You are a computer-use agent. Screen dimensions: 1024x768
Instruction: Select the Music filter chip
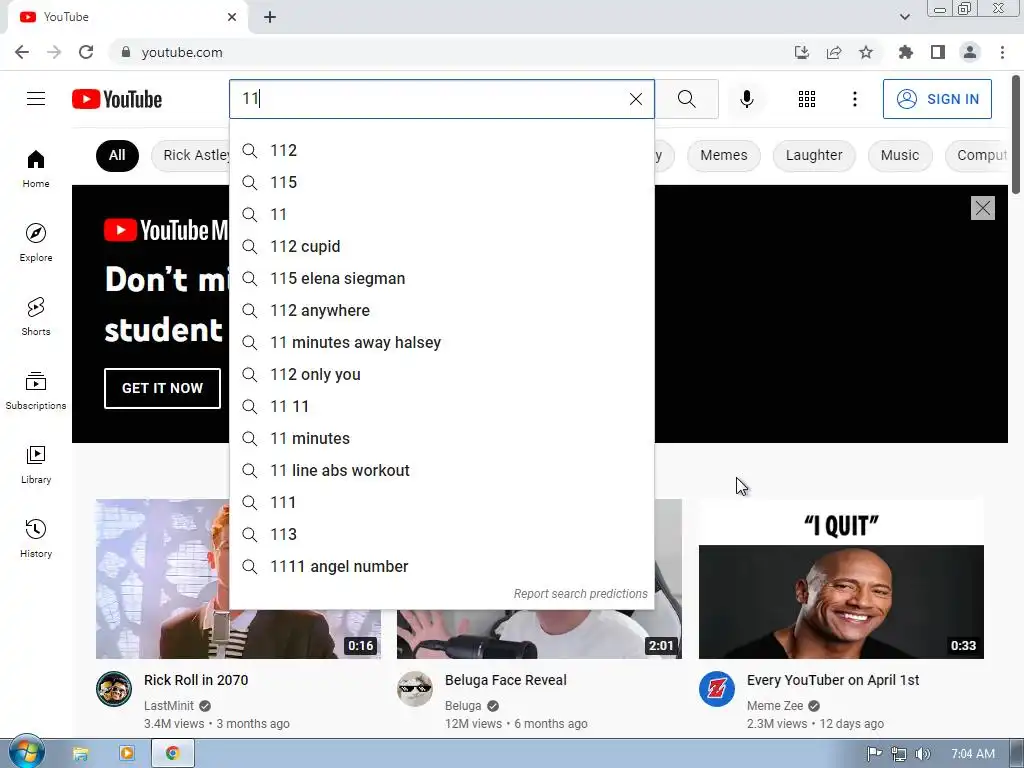[899, 155]
